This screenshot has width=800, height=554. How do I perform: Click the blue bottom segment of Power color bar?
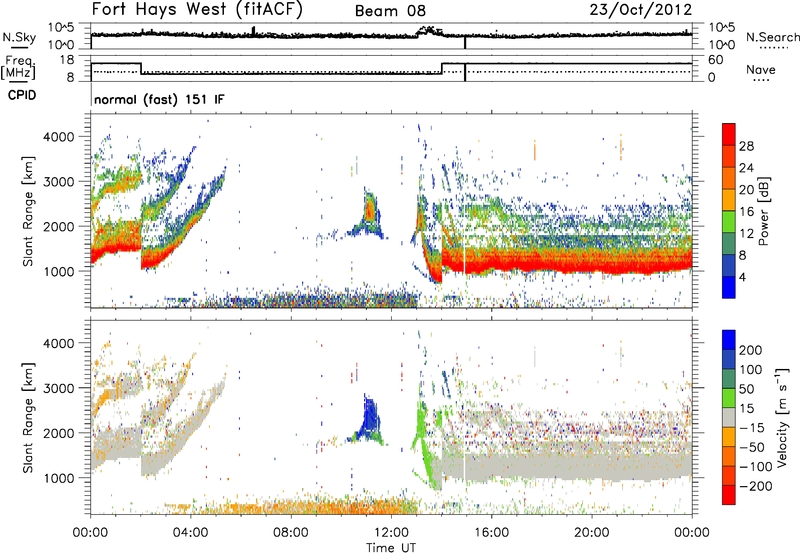[729, 287]
